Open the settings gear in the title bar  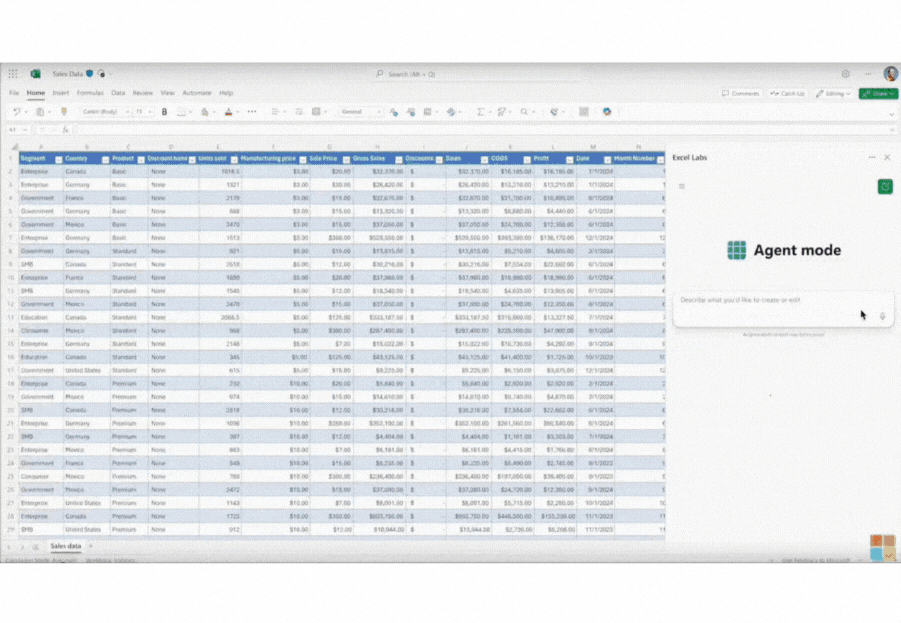pyautogui.click(x=845, y=74)
